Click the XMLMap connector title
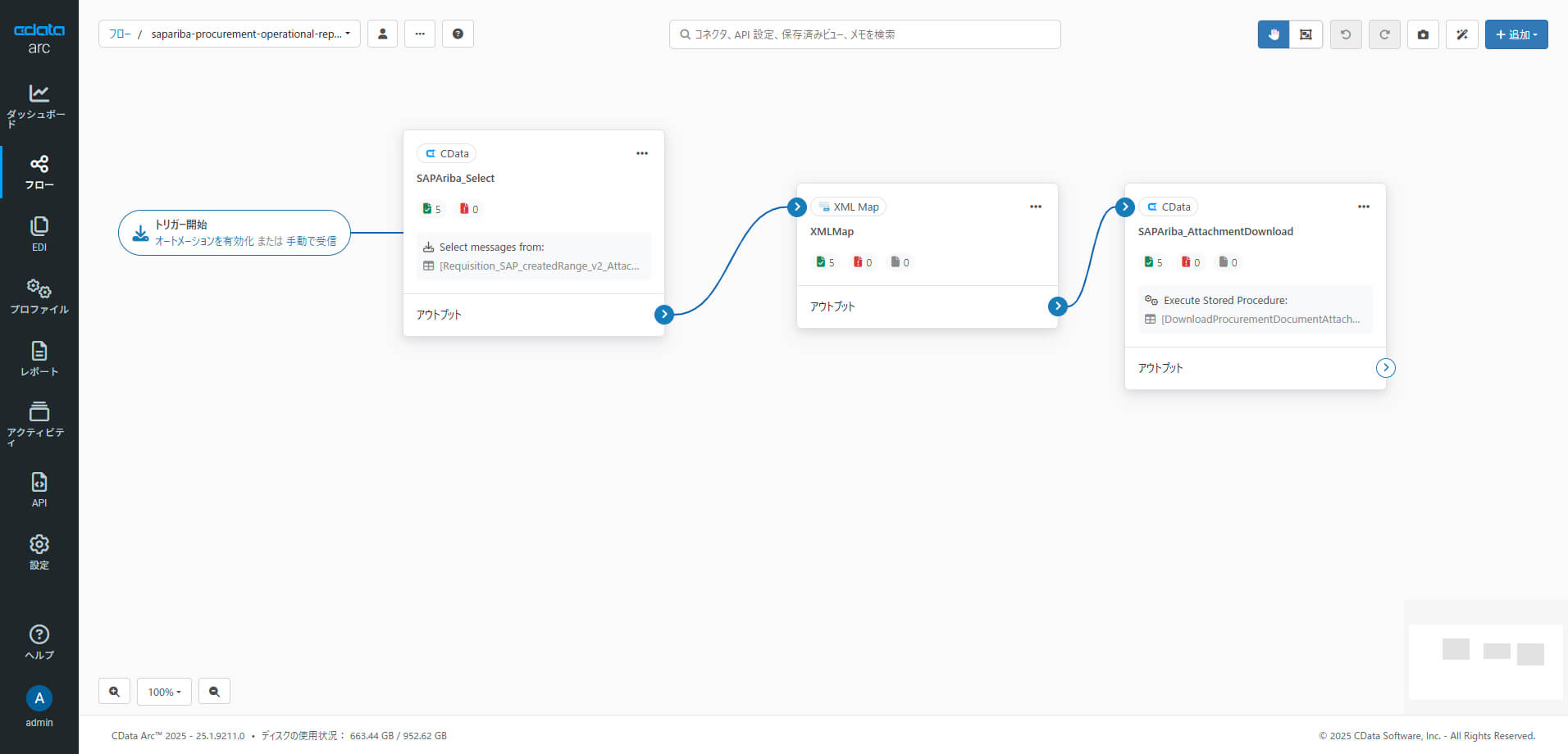The width and height of the screenshot is (1568, 754). click(x=832, y=231)
